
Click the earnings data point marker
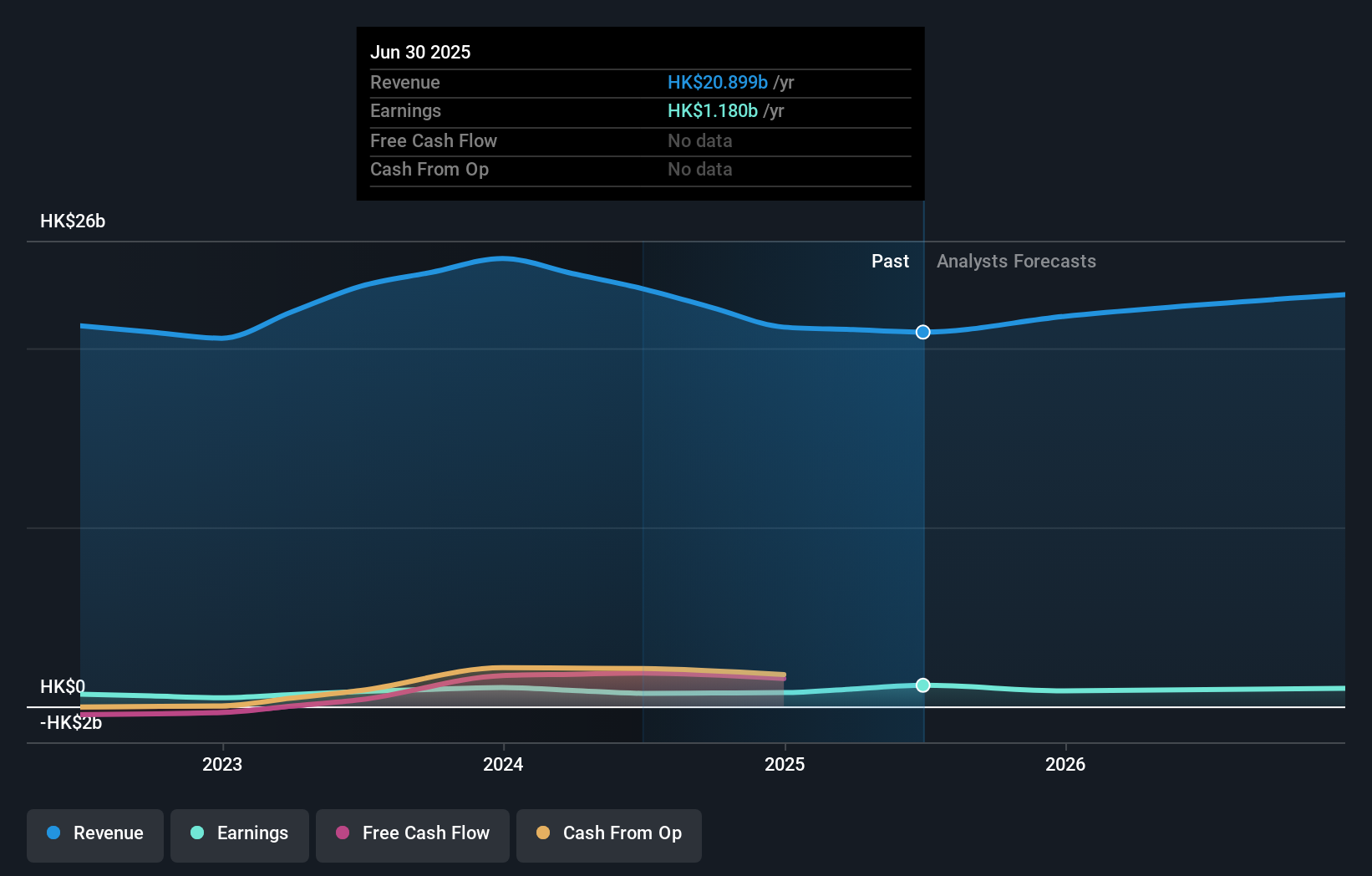click(x=922, y=685)
